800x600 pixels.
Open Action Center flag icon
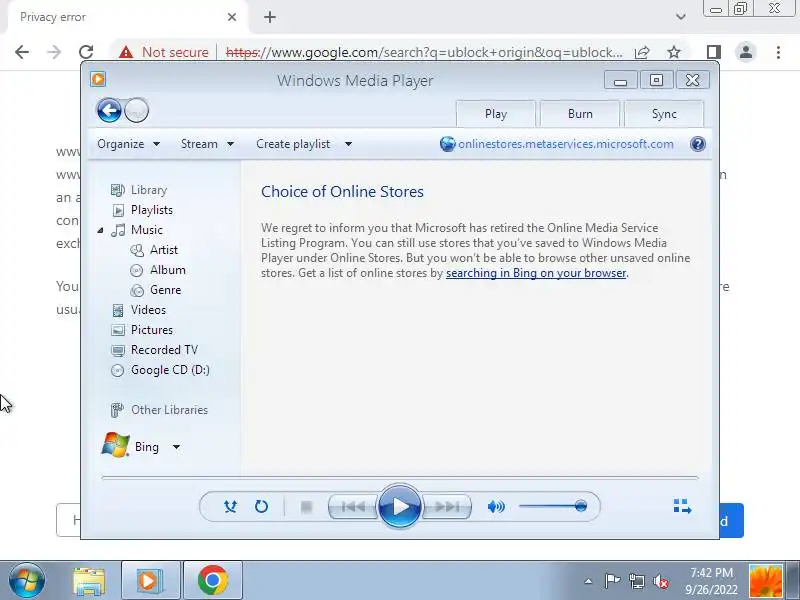coord(612,581)
